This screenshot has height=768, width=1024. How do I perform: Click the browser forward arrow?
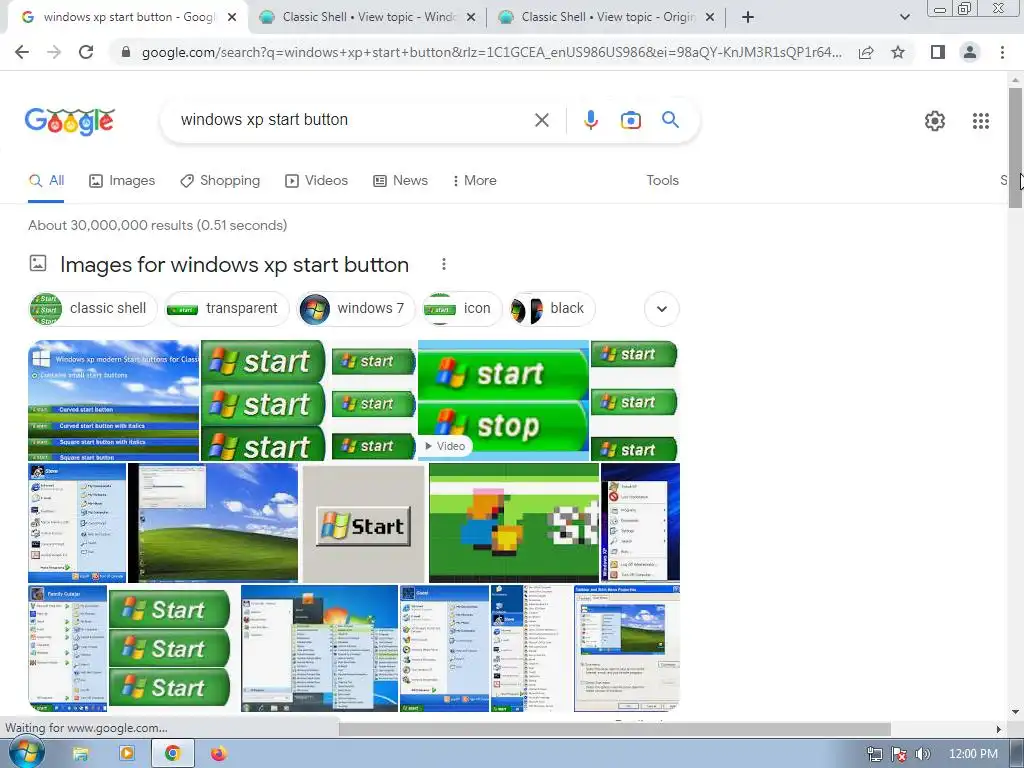point(54,52)
